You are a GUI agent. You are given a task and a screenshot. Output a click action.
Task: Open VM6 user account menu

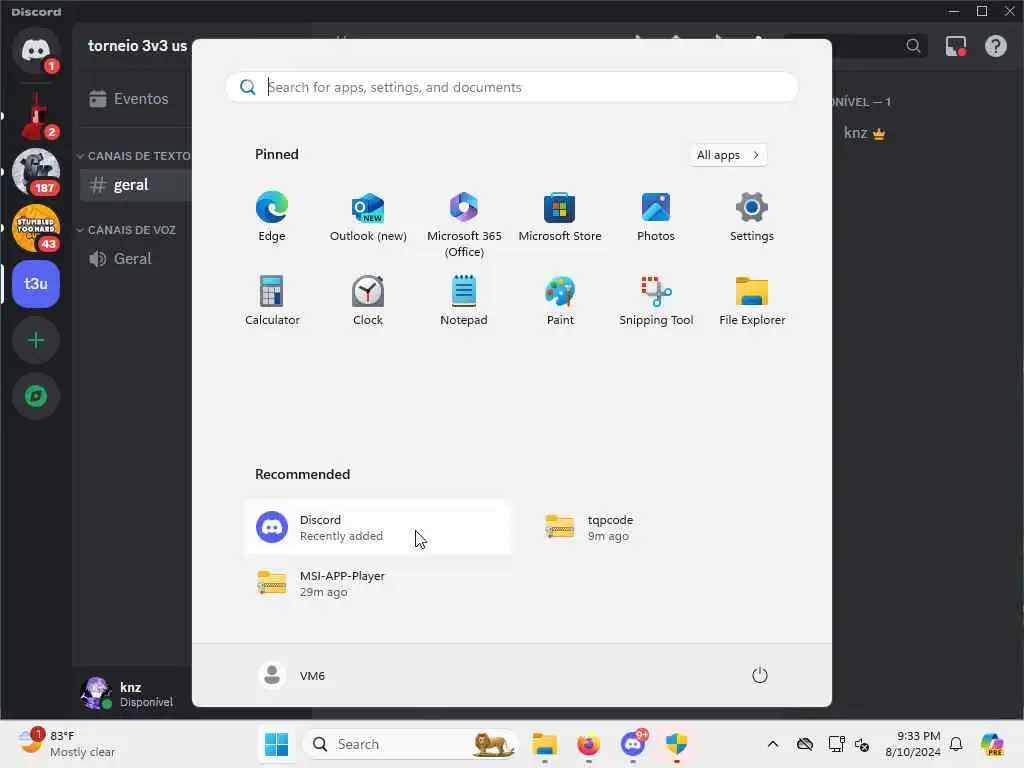pyautogui.click(x=291, y=675)
